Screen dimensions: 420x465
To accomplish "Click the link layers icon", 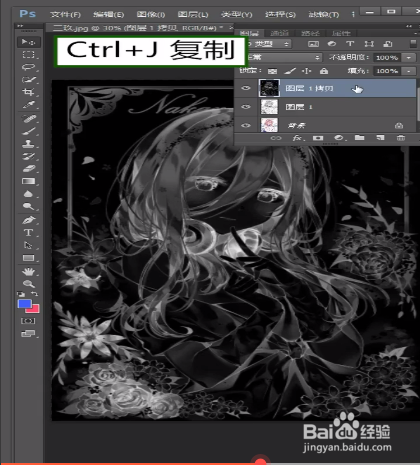I will [x=276, y=138].
